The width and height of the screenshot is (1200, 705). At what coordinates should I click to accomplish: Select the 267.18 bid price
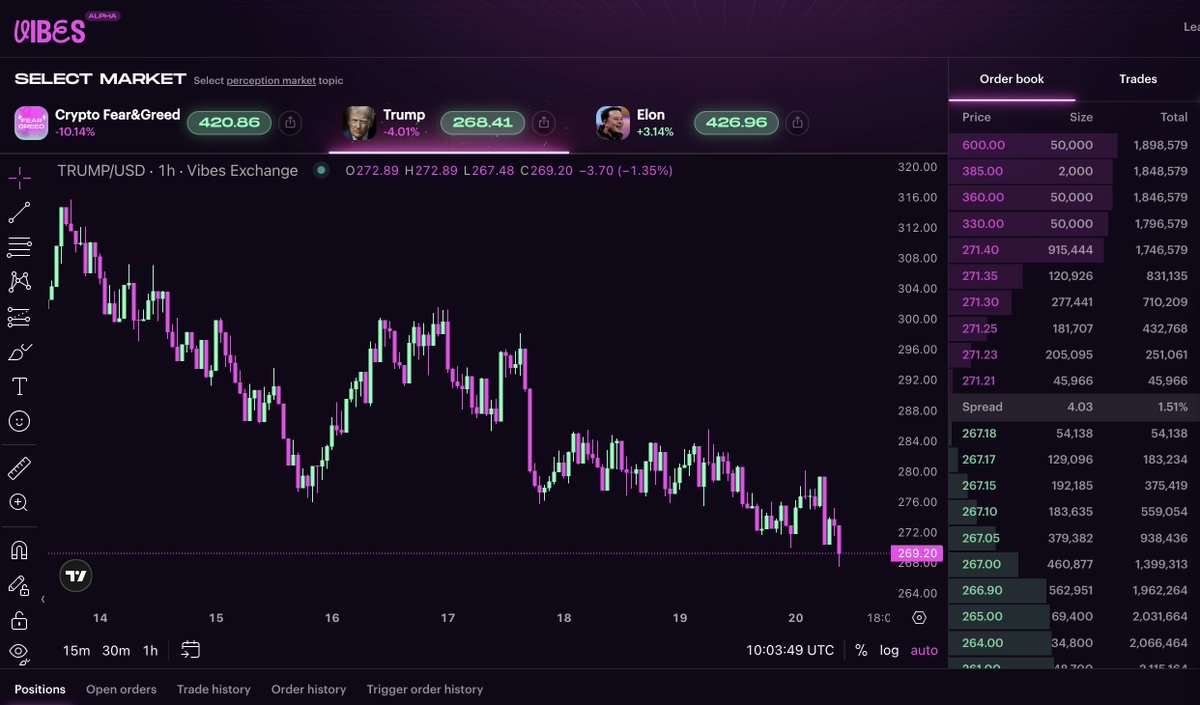979,433
